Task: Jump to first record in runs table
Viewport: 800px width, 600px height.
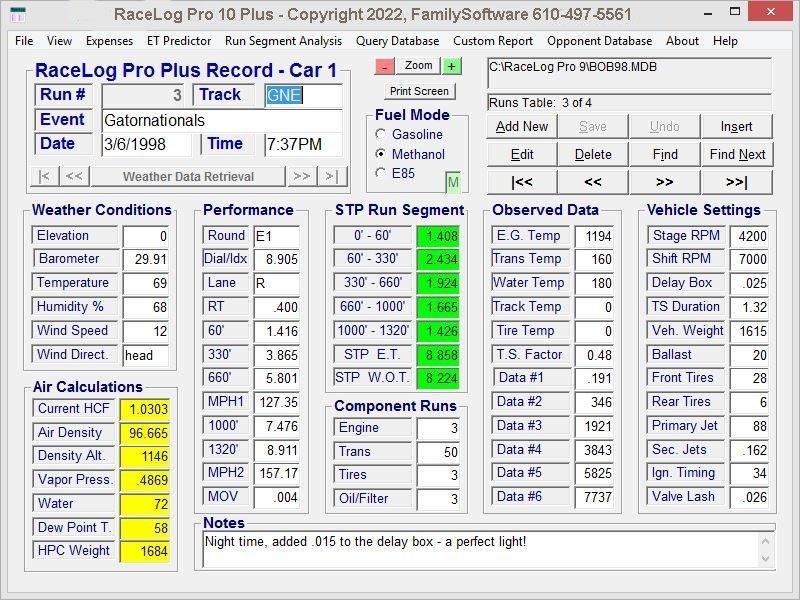Action: pyautogui.click(x=522, y=183)
